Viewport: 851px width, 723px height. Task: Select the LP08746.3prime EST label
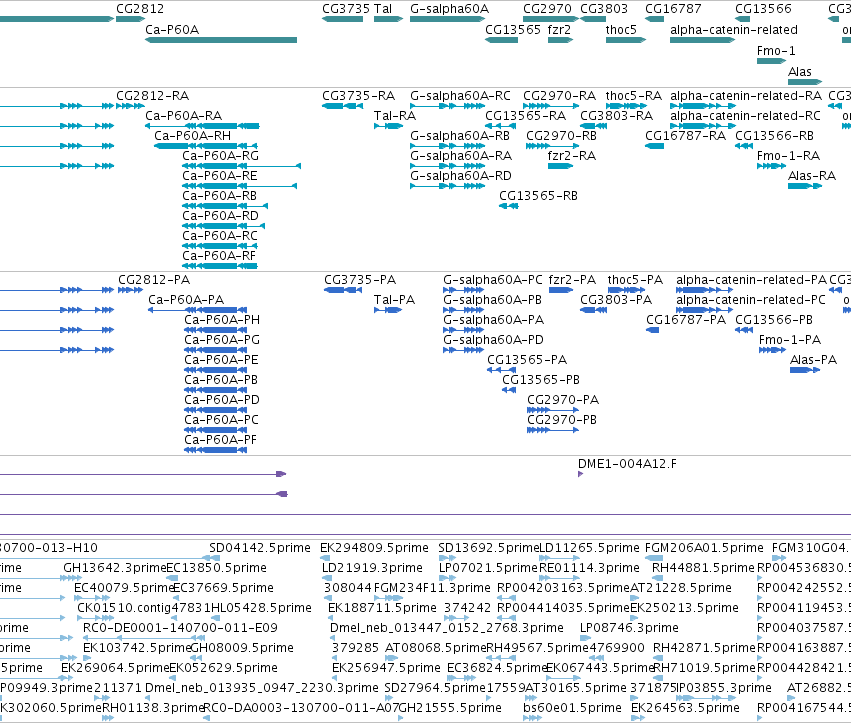[629, 628]
